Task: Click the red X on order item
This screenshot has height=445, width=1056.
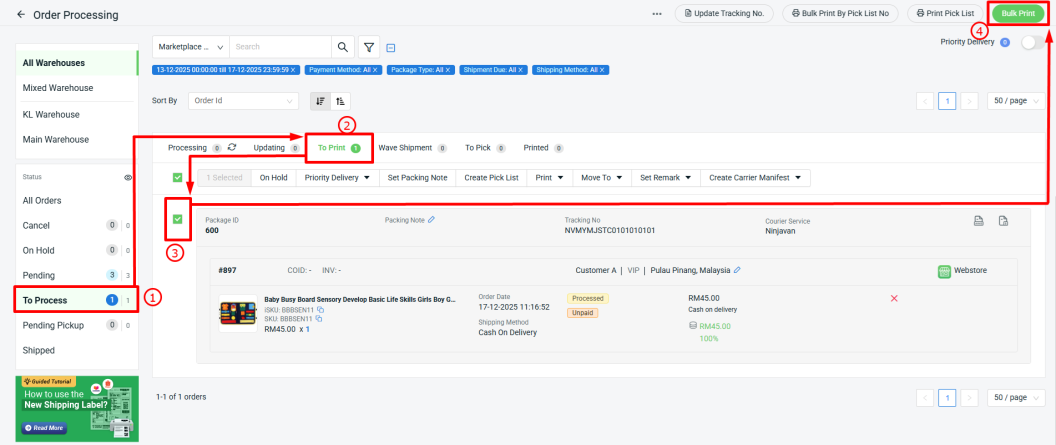Action: (x=894, y=298)
